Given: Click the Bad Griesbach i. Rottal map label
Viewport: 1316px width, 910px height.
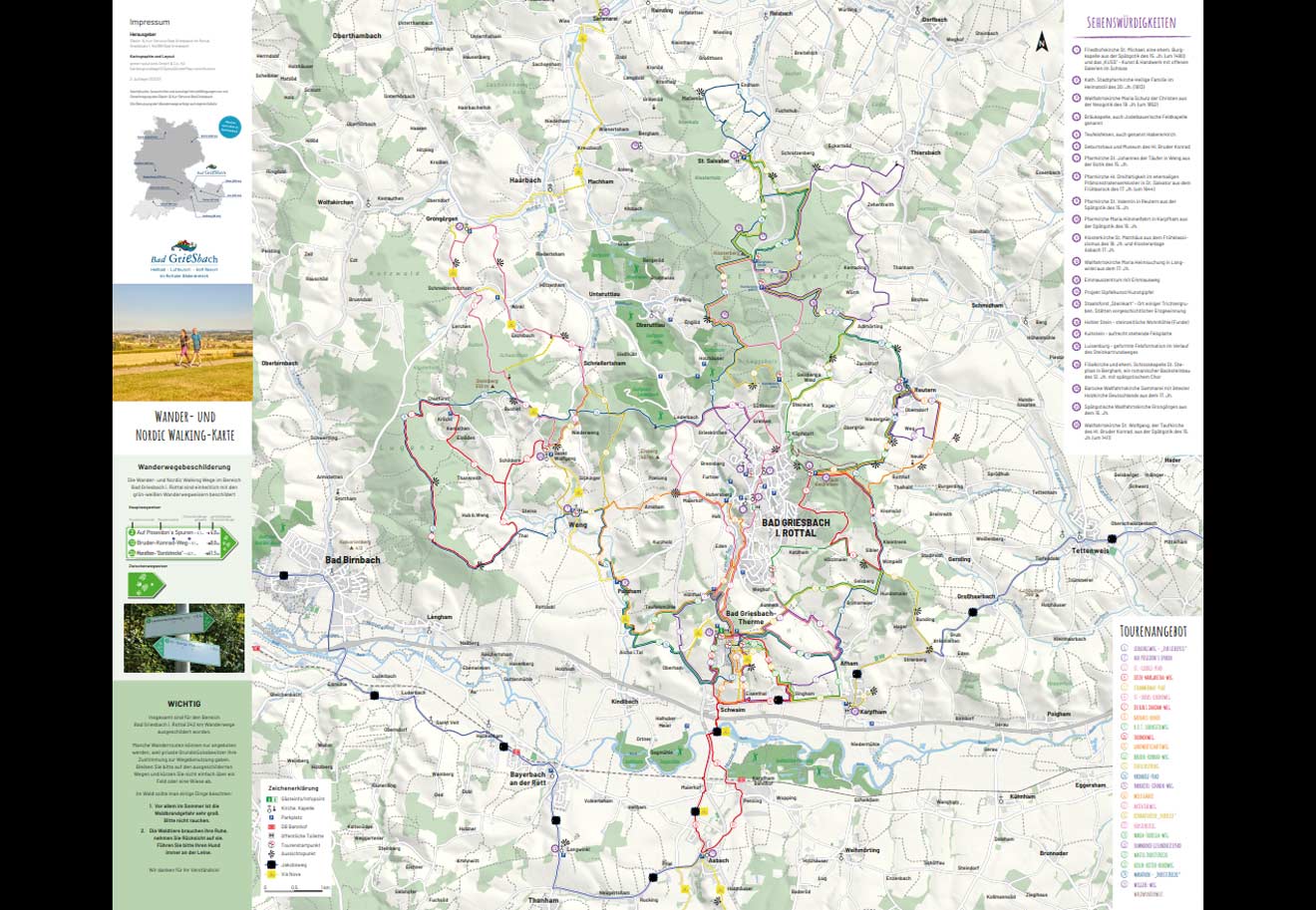Looking at the screenshot, I should (x=789, y=527).
